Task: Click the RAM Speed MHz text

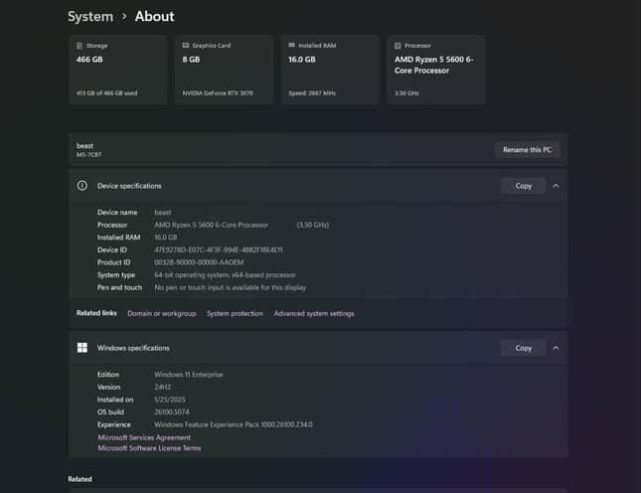Action: pos(312,93)
